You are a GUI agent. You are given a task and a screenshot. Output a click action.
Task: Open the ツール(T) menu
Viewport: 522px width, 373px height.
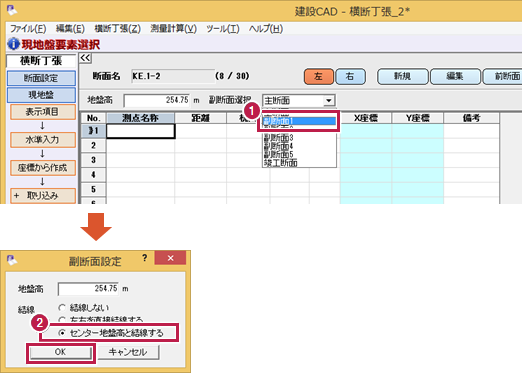pyautogui.click(x=222, y=29)
